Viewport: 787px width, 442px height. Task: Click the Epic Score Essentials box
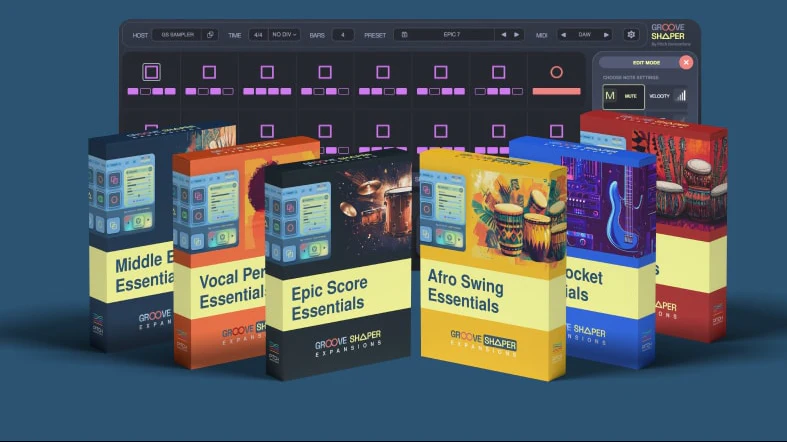(x=339, y=266)
